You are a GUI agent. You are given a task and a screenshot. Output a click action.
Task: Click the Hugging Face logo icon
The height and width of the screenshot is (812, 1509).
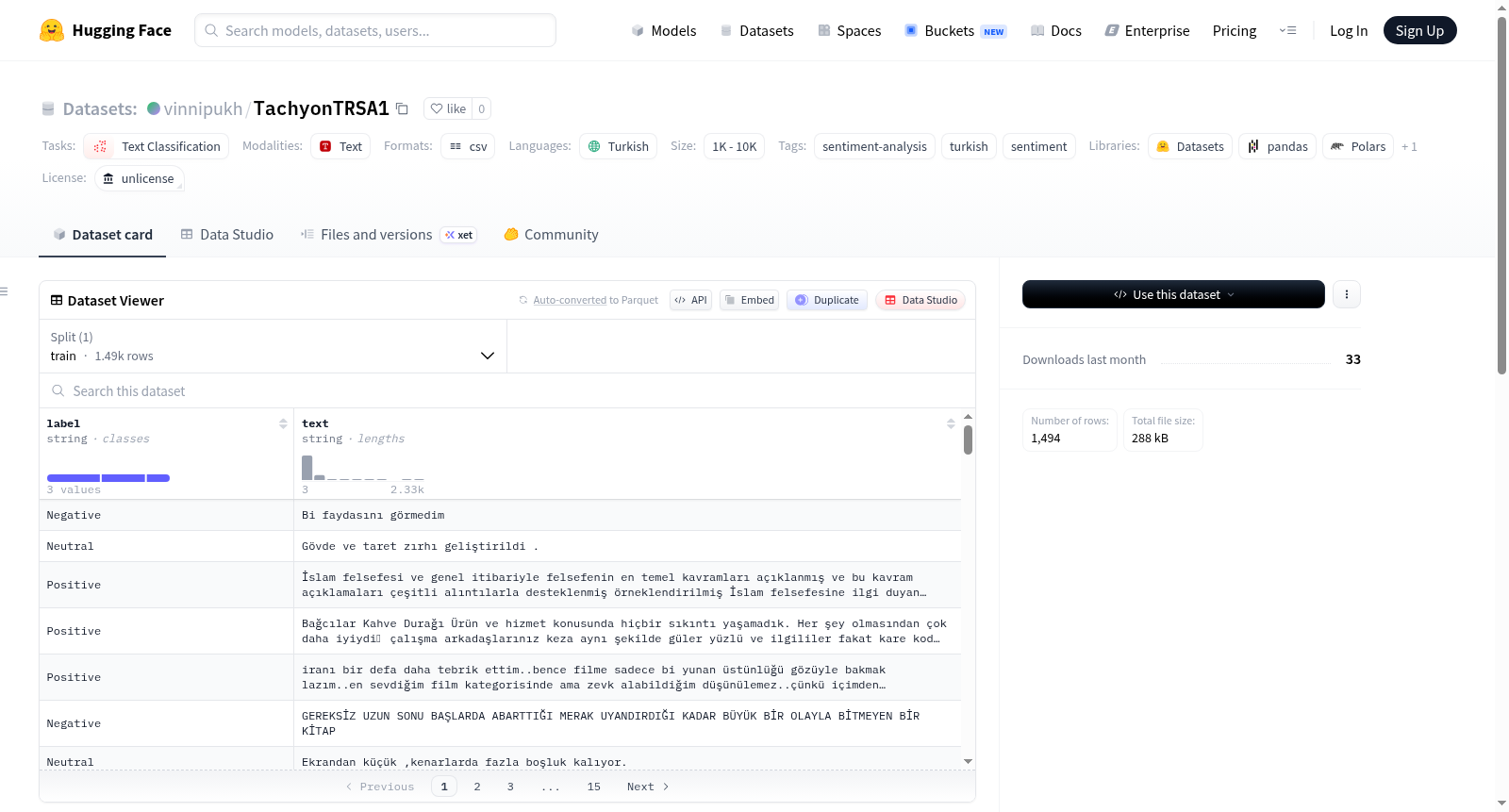[52, 30]
